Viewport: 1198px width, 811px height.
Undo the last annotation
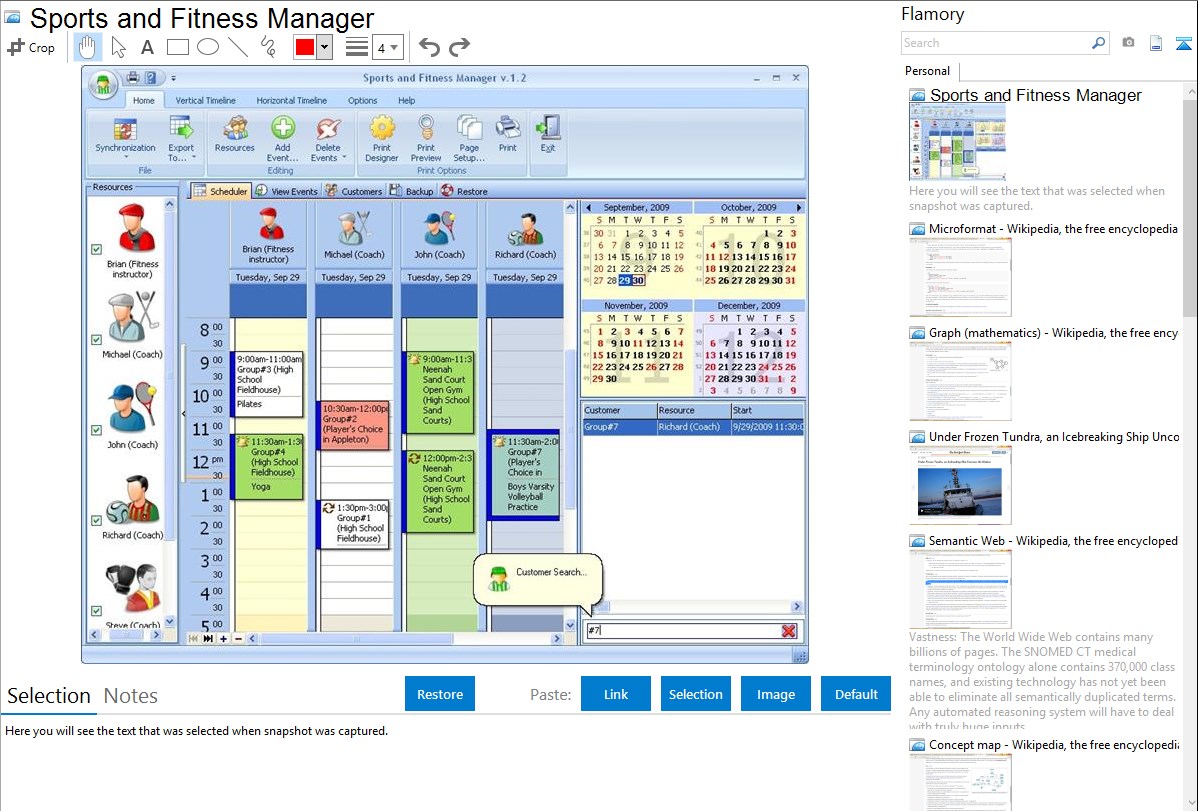coord(429,47)
